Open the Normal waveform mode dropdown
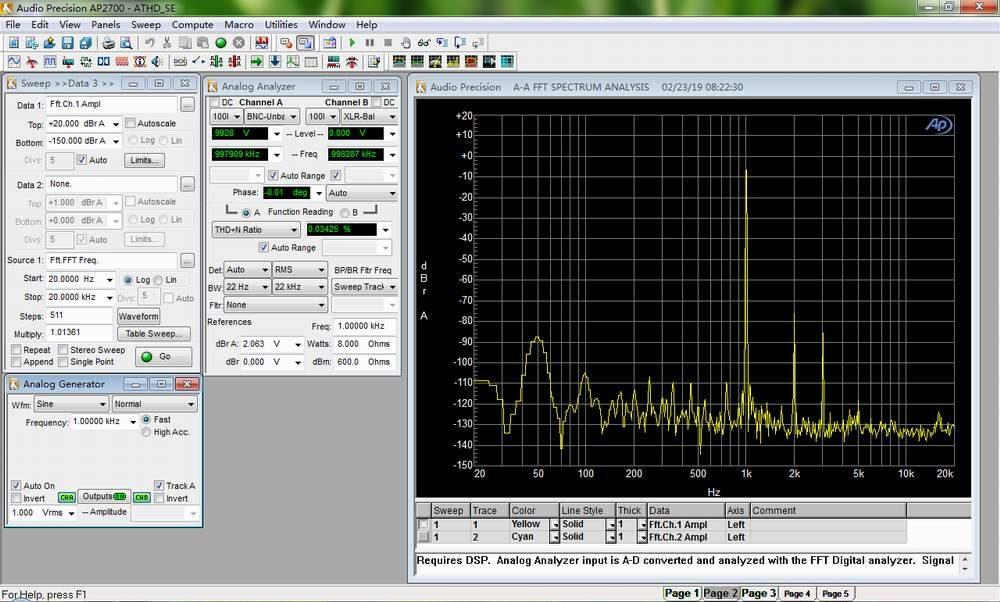 pos(154,404)
